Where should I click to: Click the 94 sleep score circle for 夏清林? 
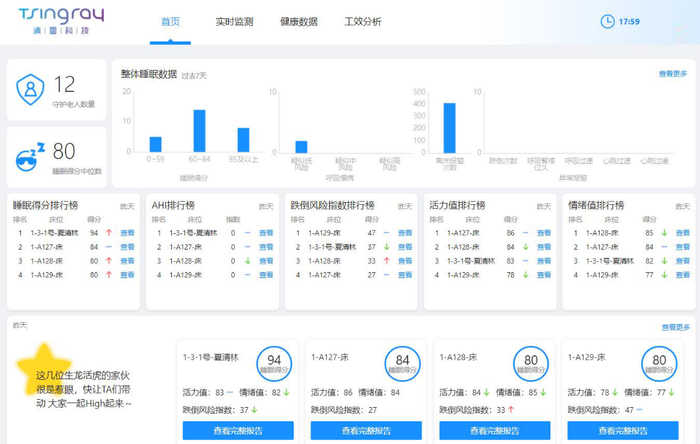click(x=273, y=363)
